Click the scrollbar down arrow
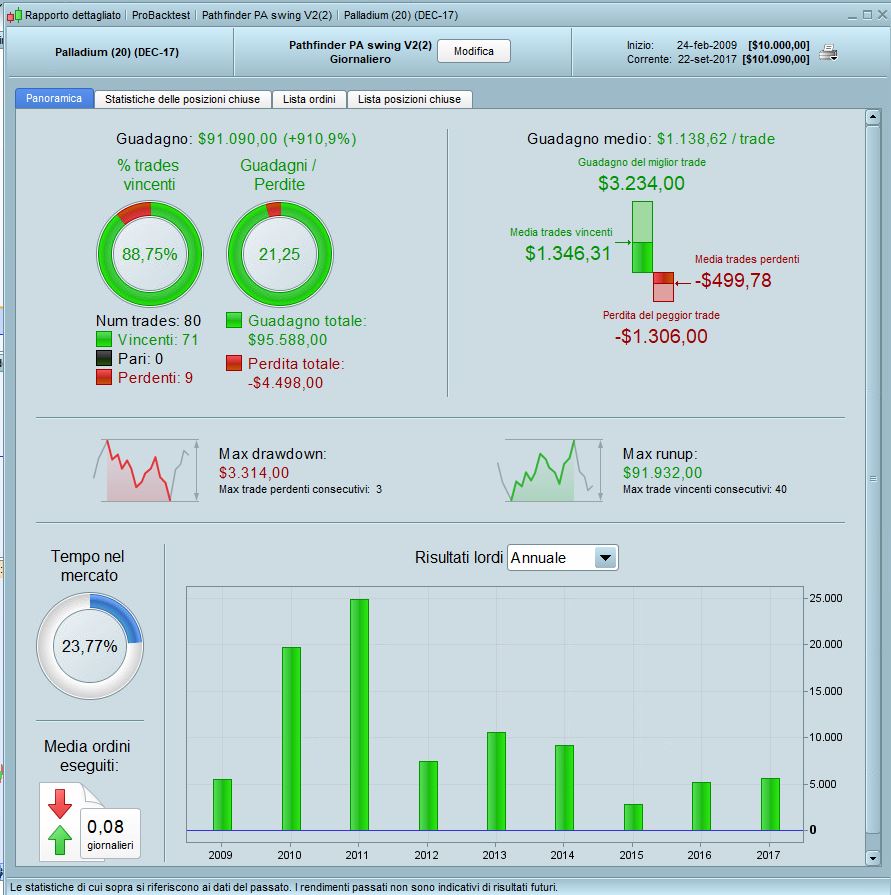 pos(872,857)
